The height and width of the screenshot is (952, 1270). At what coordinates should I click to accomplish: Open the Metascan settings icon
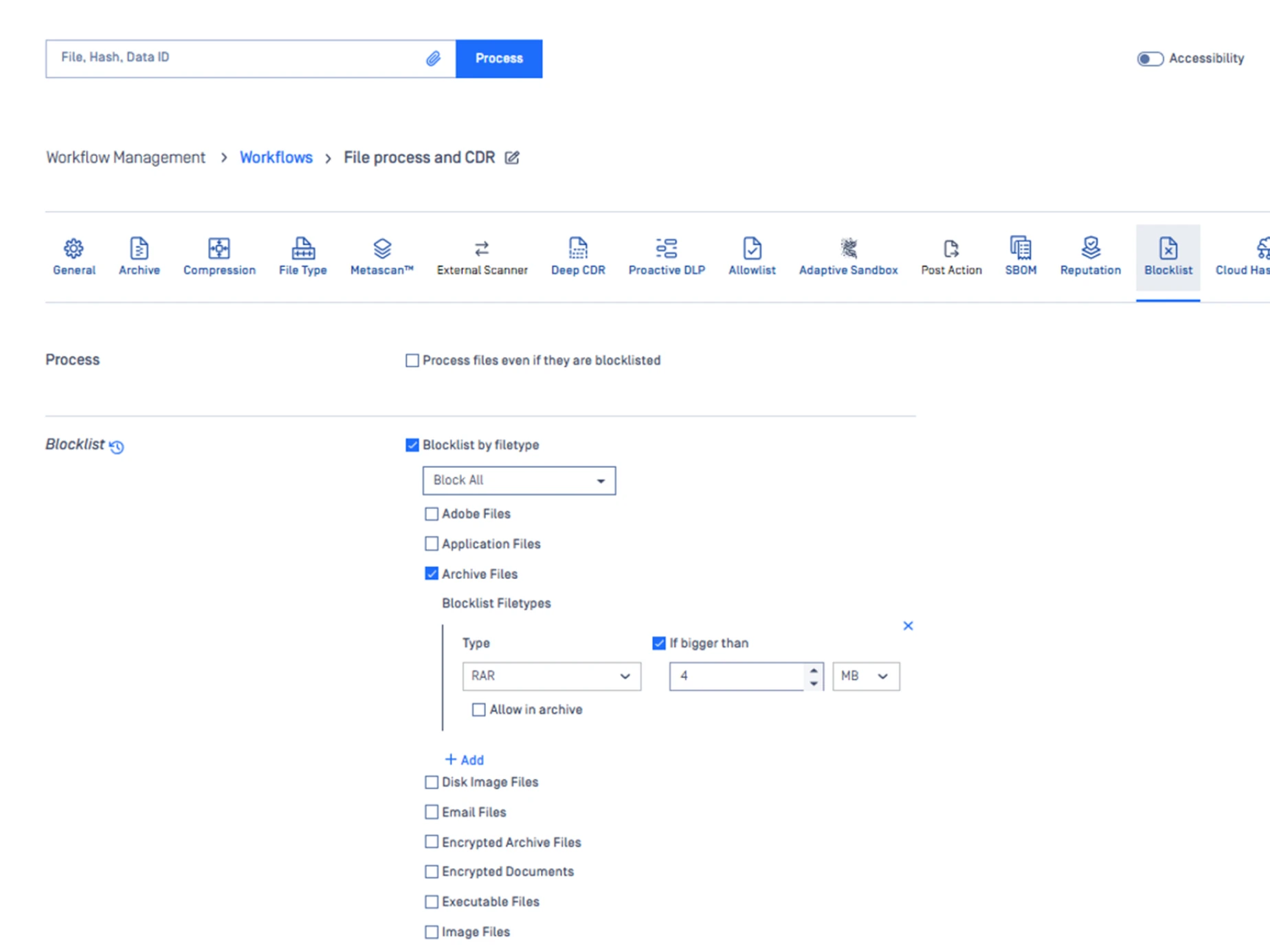382,248
